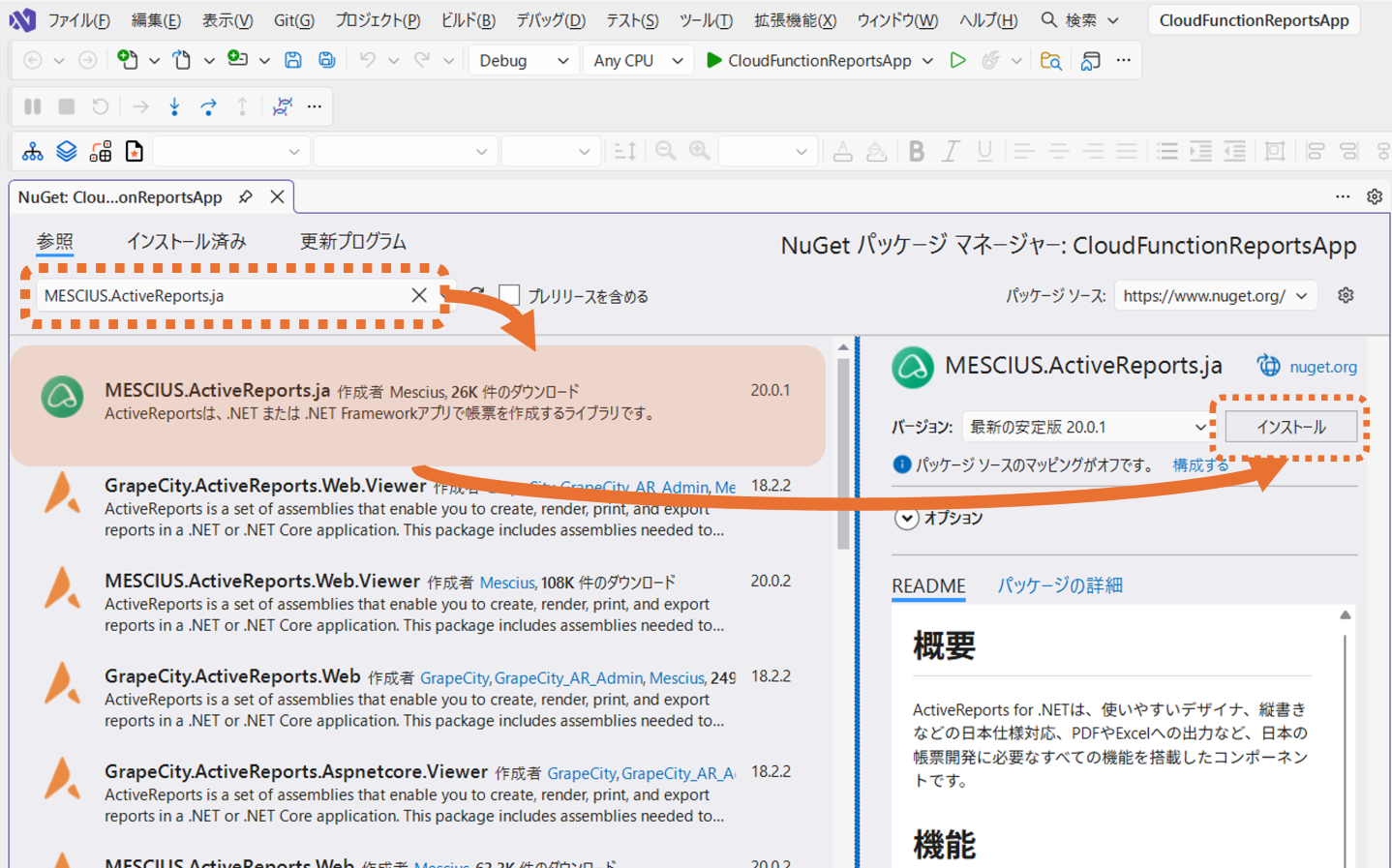
Task: Select the MESCIUS.ActiveReports.ja package row
Action: pos(418,405)
